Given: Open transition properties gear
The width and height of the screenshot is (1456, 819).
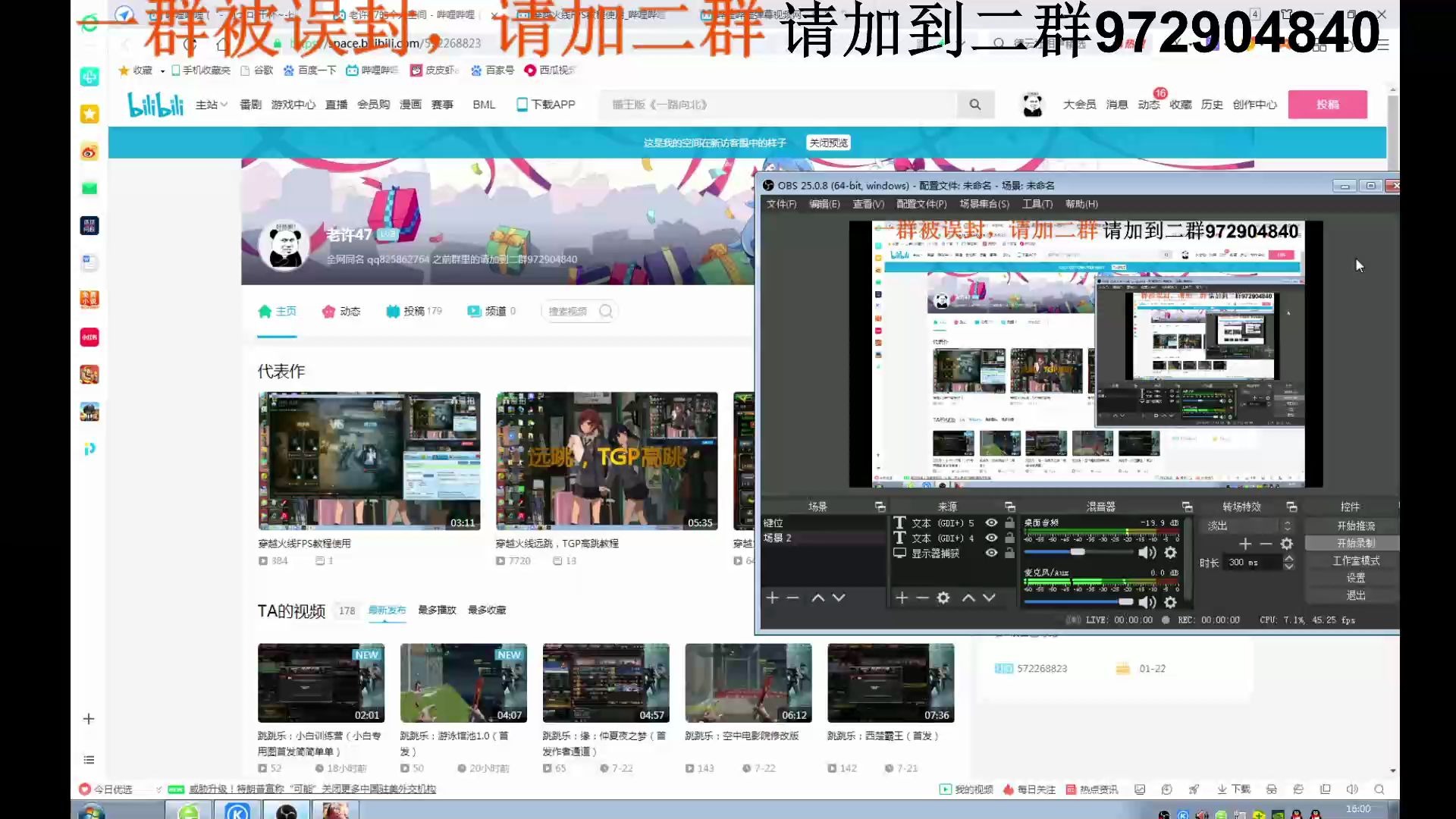Looking at the screenshot, I should tap(1287, 544).
